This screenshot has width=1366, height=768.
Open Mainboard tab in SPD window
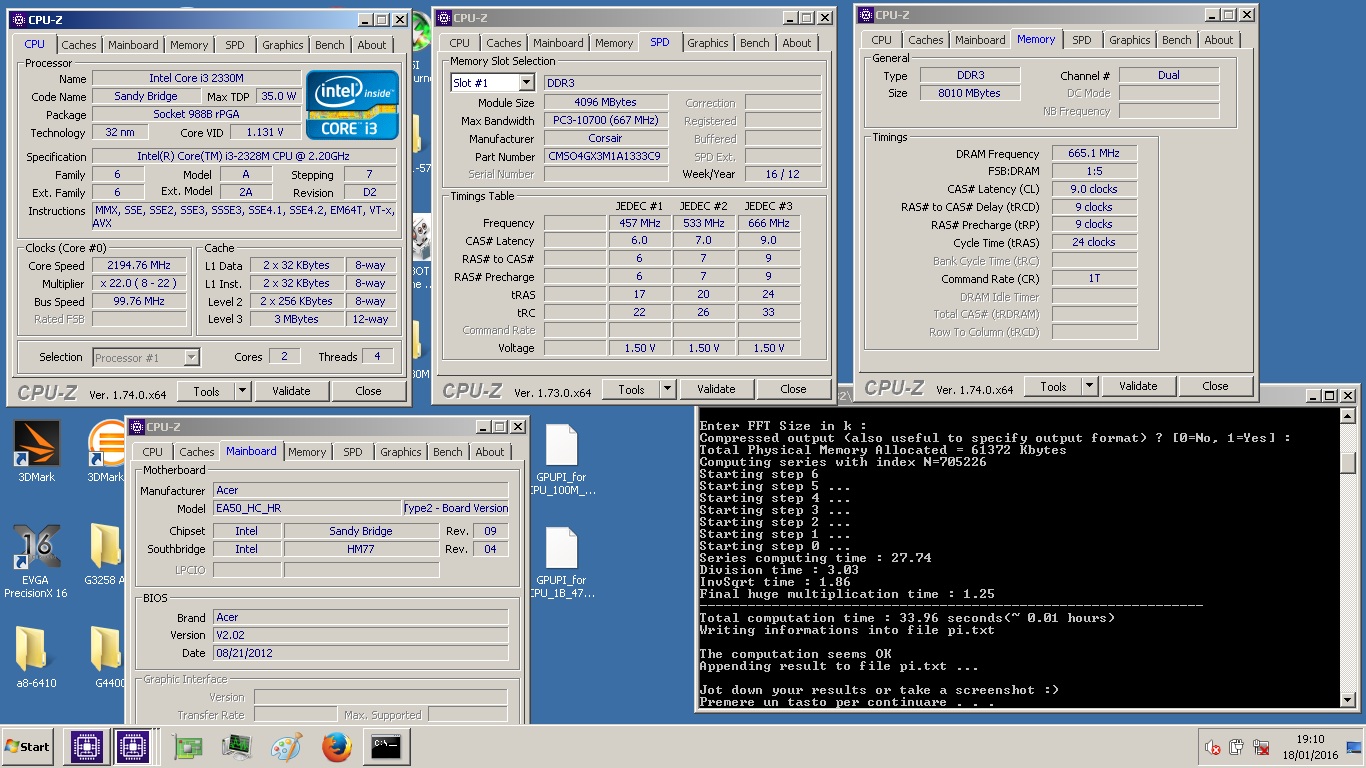pos(558,43)
